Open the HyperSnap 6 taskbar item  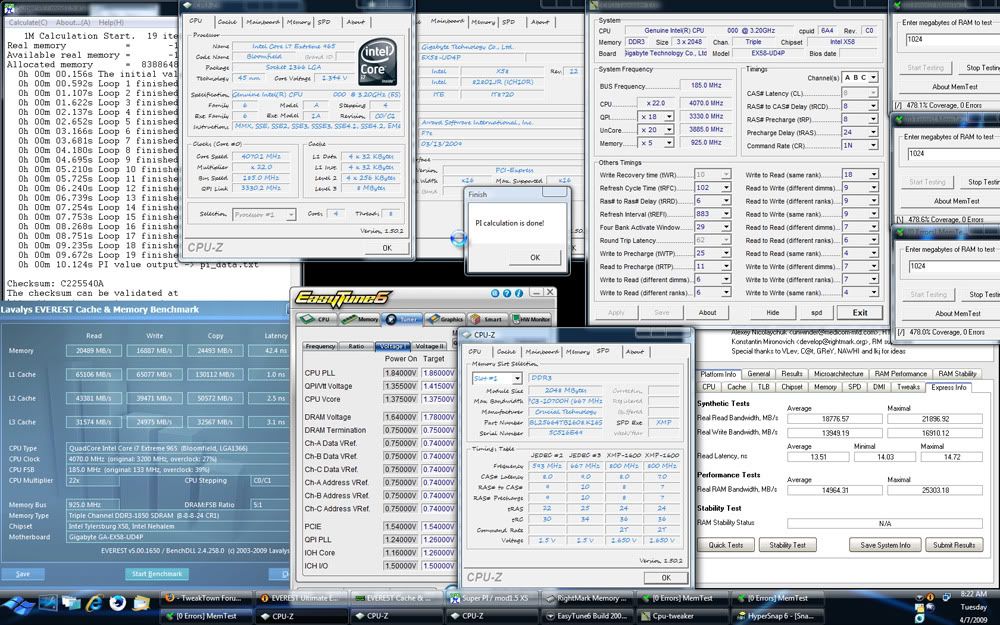pyautogui.click(x=777, y=616)
